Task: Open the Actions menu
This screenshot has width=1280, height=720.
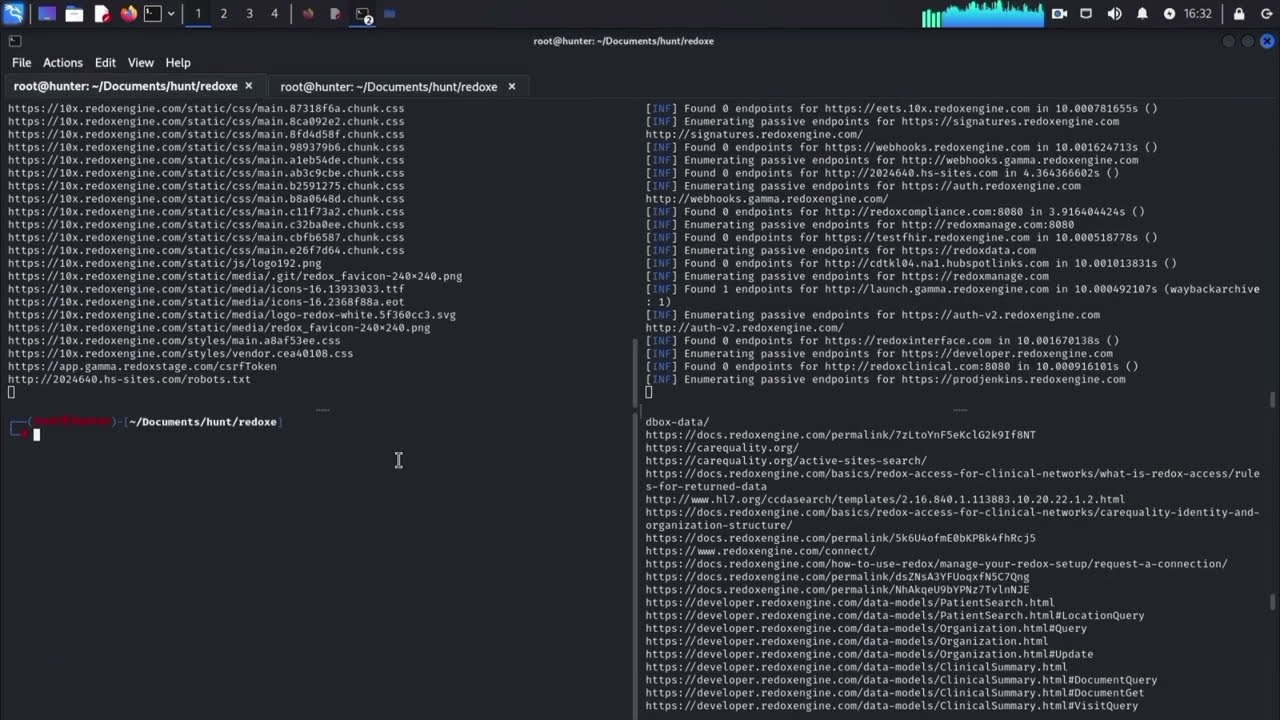Action: click(63, 62)
